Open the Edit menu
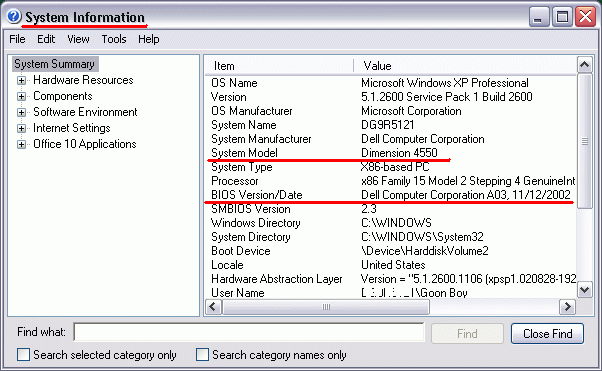This screenshot has height=371, width=602. (46, 39)
